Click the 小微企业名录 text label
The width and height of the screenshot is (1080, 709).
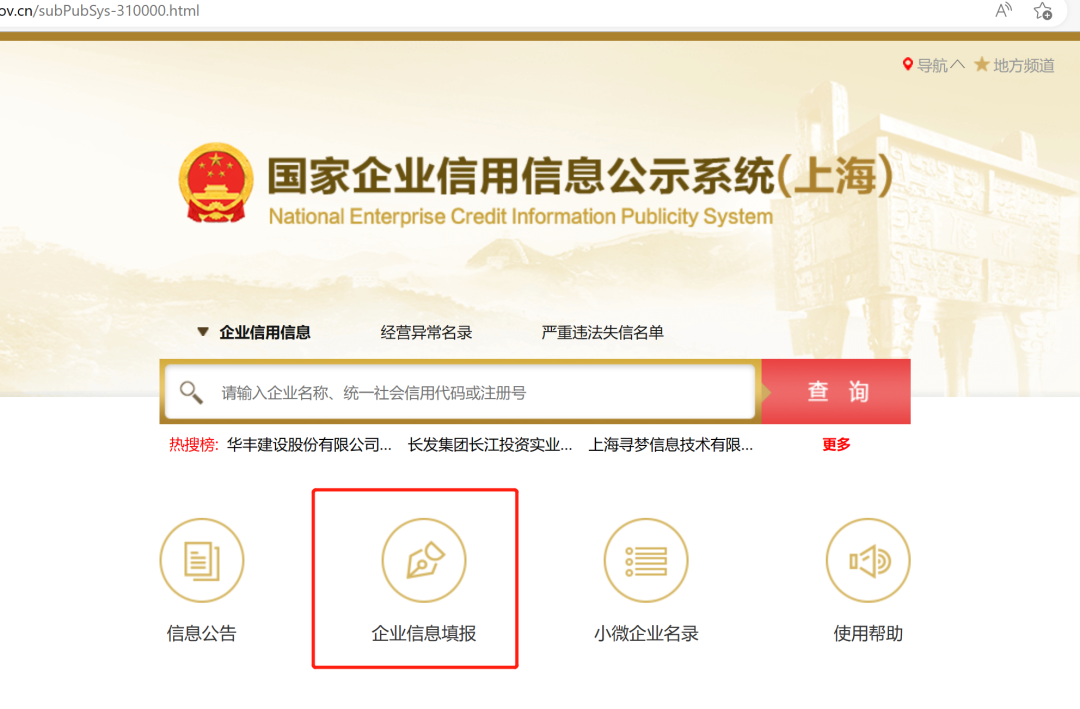click(646, 633)
